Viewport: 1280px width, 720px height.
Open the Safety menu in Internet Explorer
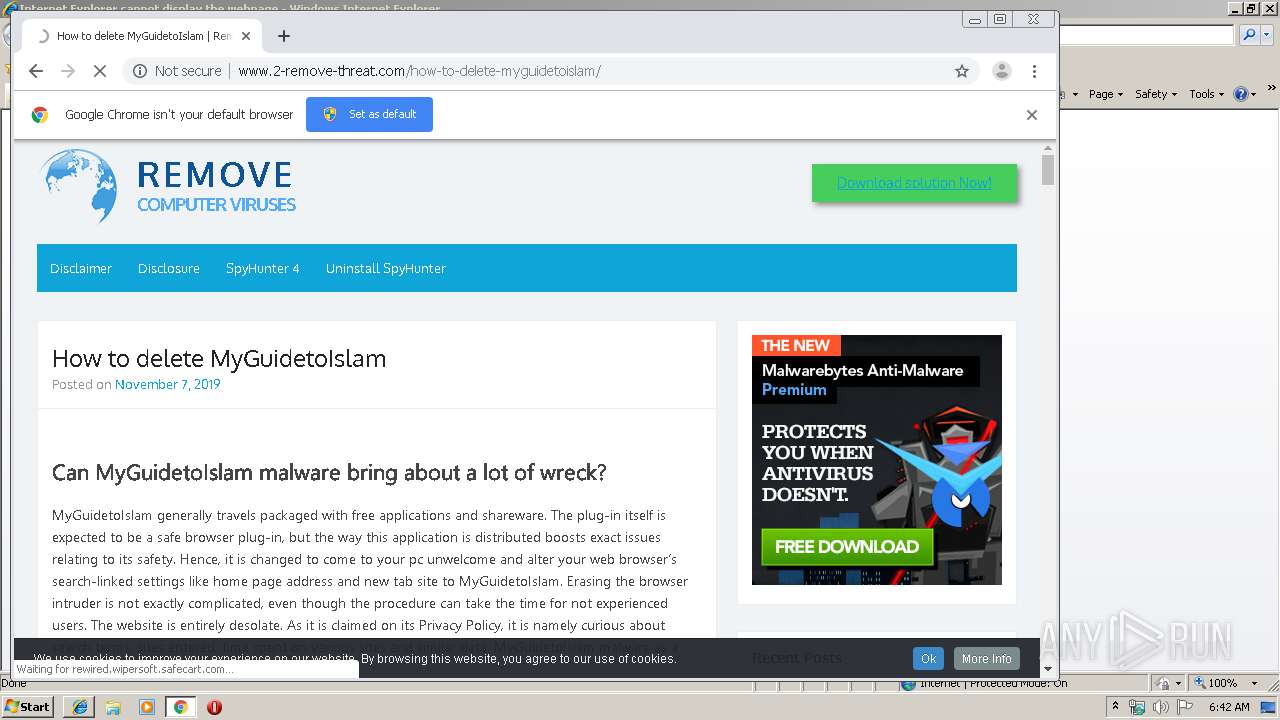point(1155,94)
